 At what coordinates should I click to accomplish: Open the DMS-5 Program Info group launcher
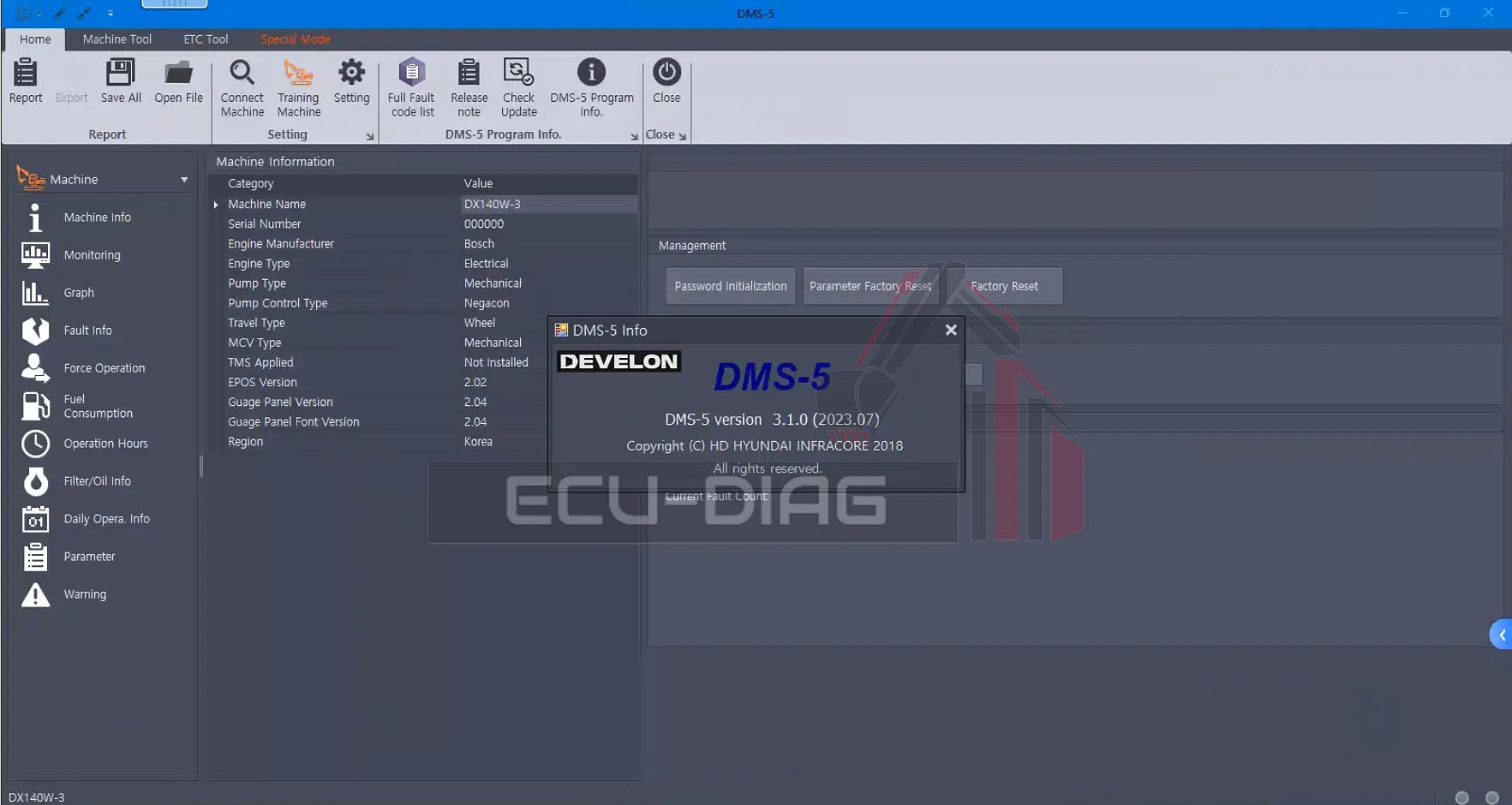click(634, 136)
